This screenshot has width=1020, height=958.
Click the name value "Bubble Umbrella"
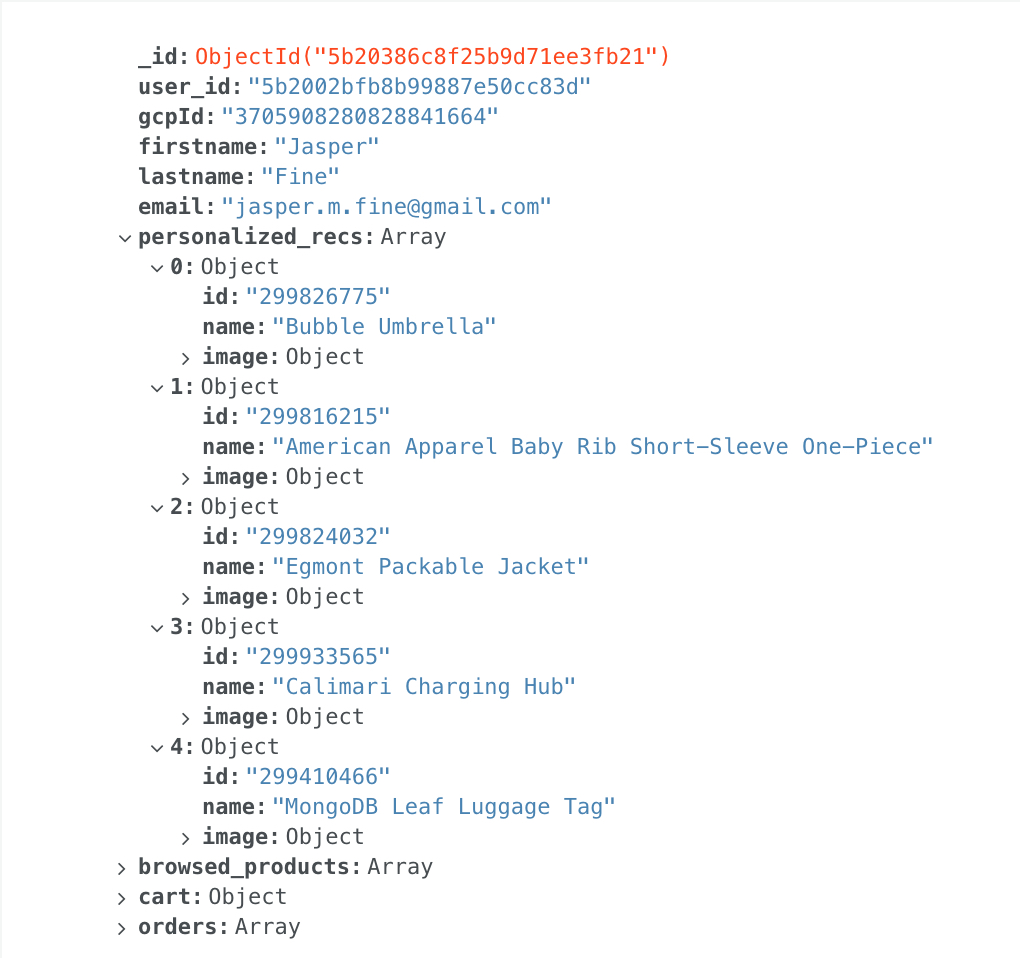pos(384,327)
